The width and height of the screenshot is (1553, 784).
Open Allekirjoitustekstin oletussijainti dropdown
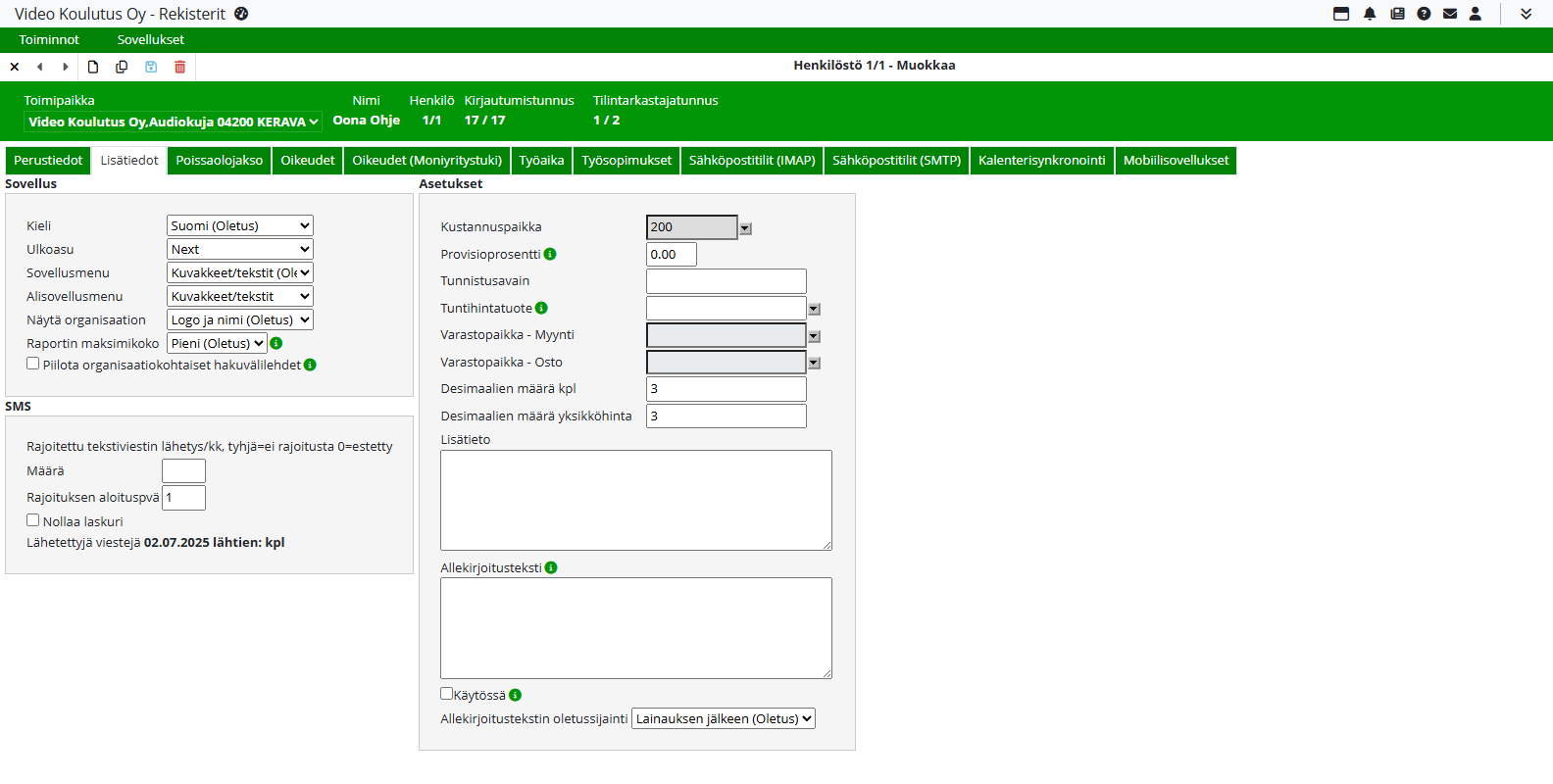click(x=724, y=718)
